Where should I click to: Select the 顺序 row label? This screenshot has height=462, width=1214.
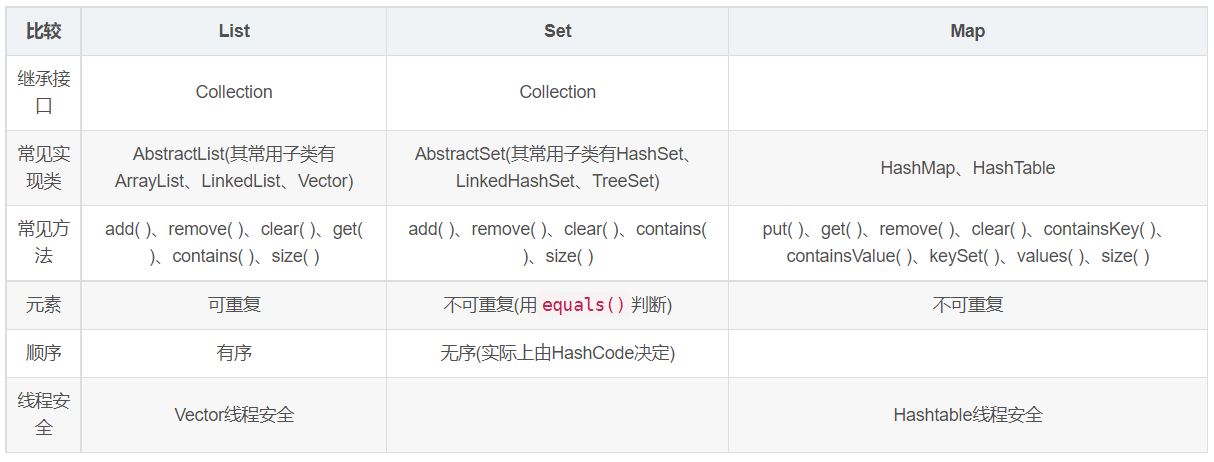tap(44, 353)
